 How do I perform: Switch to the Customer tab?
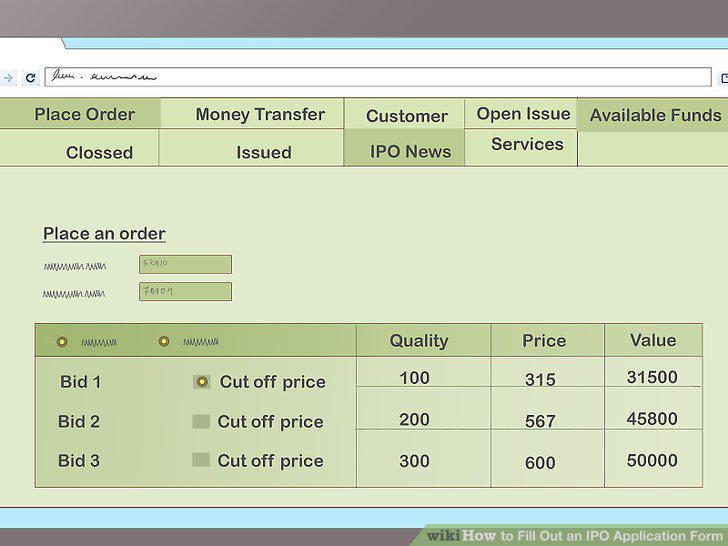[x=404, y=114]
